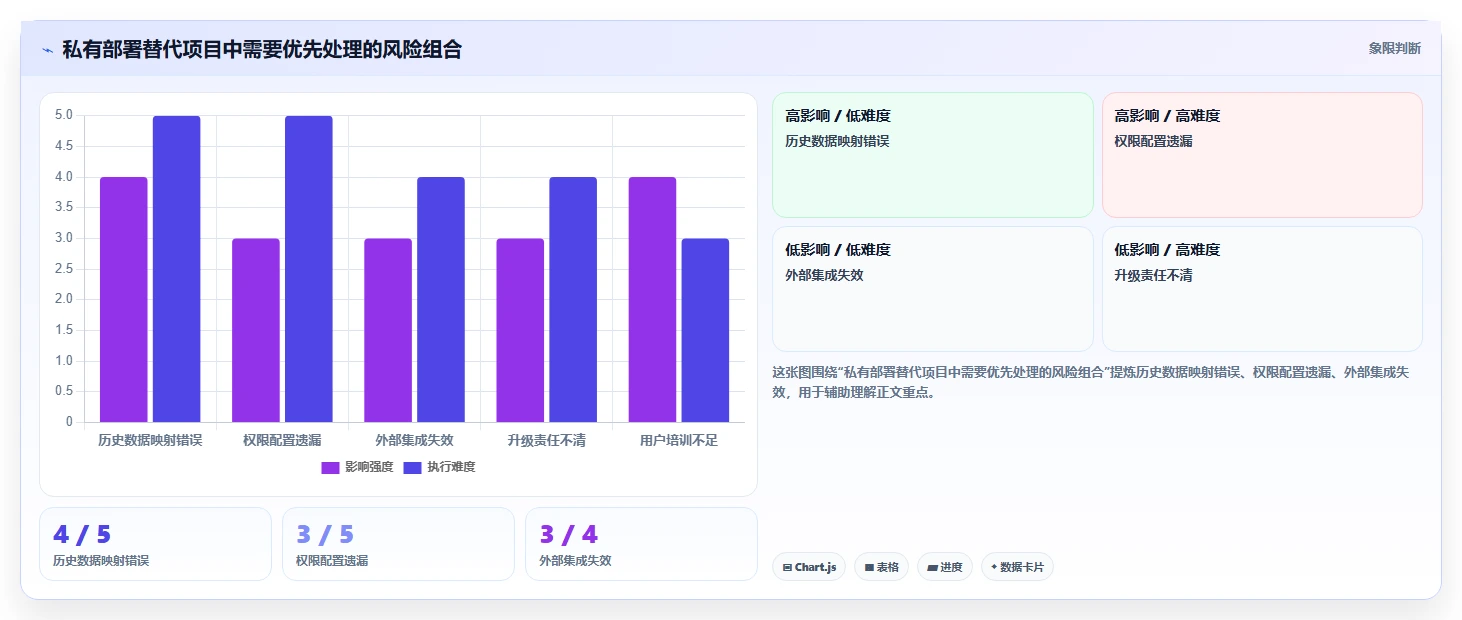
Task: Click the y-axis tick label 5.0
Action: point(64,115)
